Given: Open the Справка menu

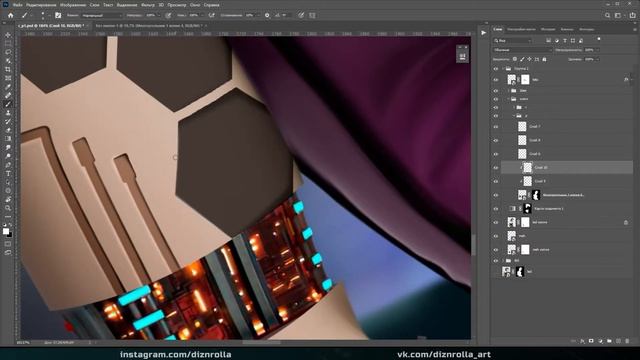Looking at the screenshot, I should pyautogui.click(x=211, y=5).
